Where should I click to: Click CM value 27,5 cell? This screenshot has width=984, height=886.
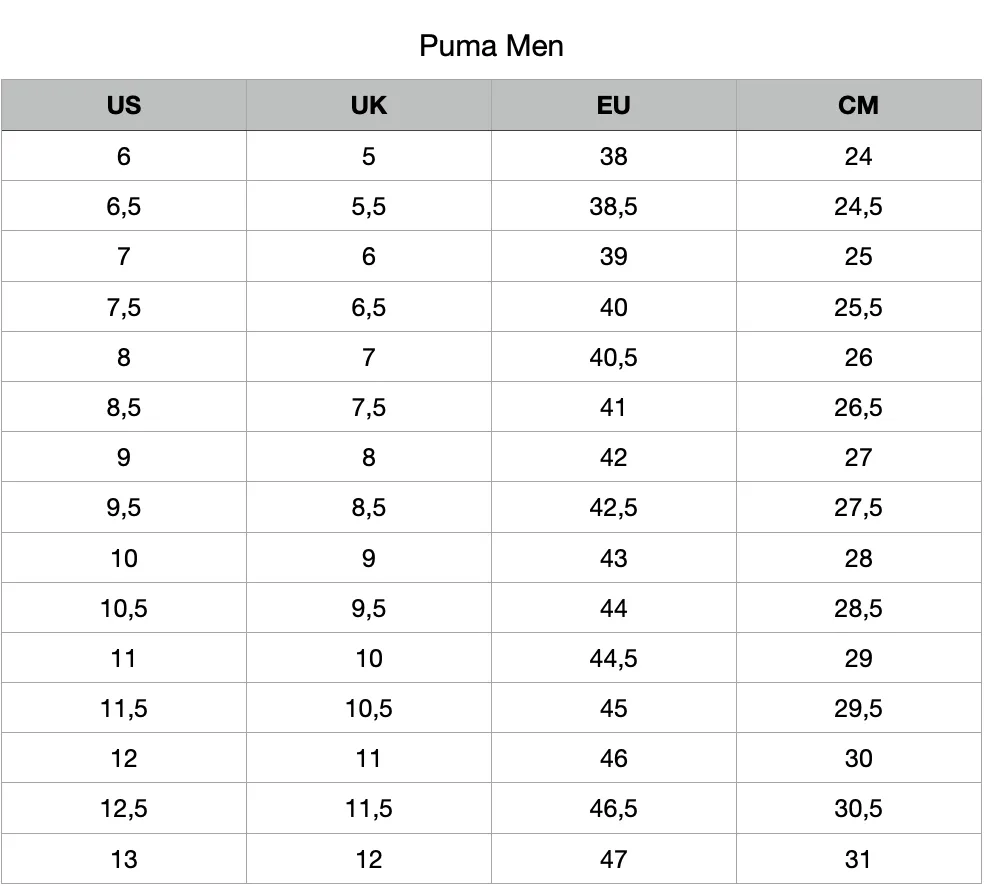[x=858, y=508]
